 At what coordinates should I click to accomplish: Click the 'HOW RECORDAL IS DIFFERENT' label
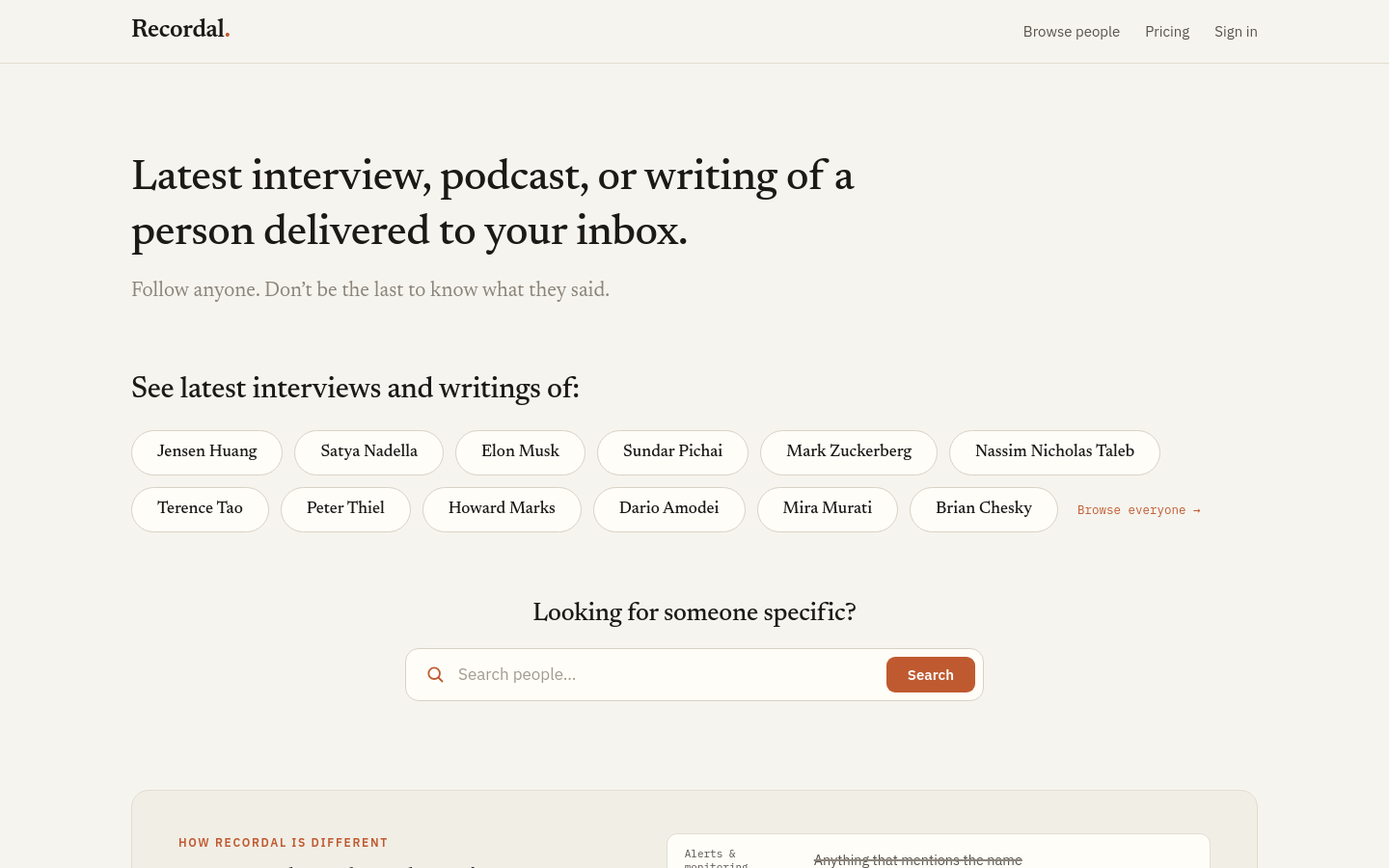[284, 843]
